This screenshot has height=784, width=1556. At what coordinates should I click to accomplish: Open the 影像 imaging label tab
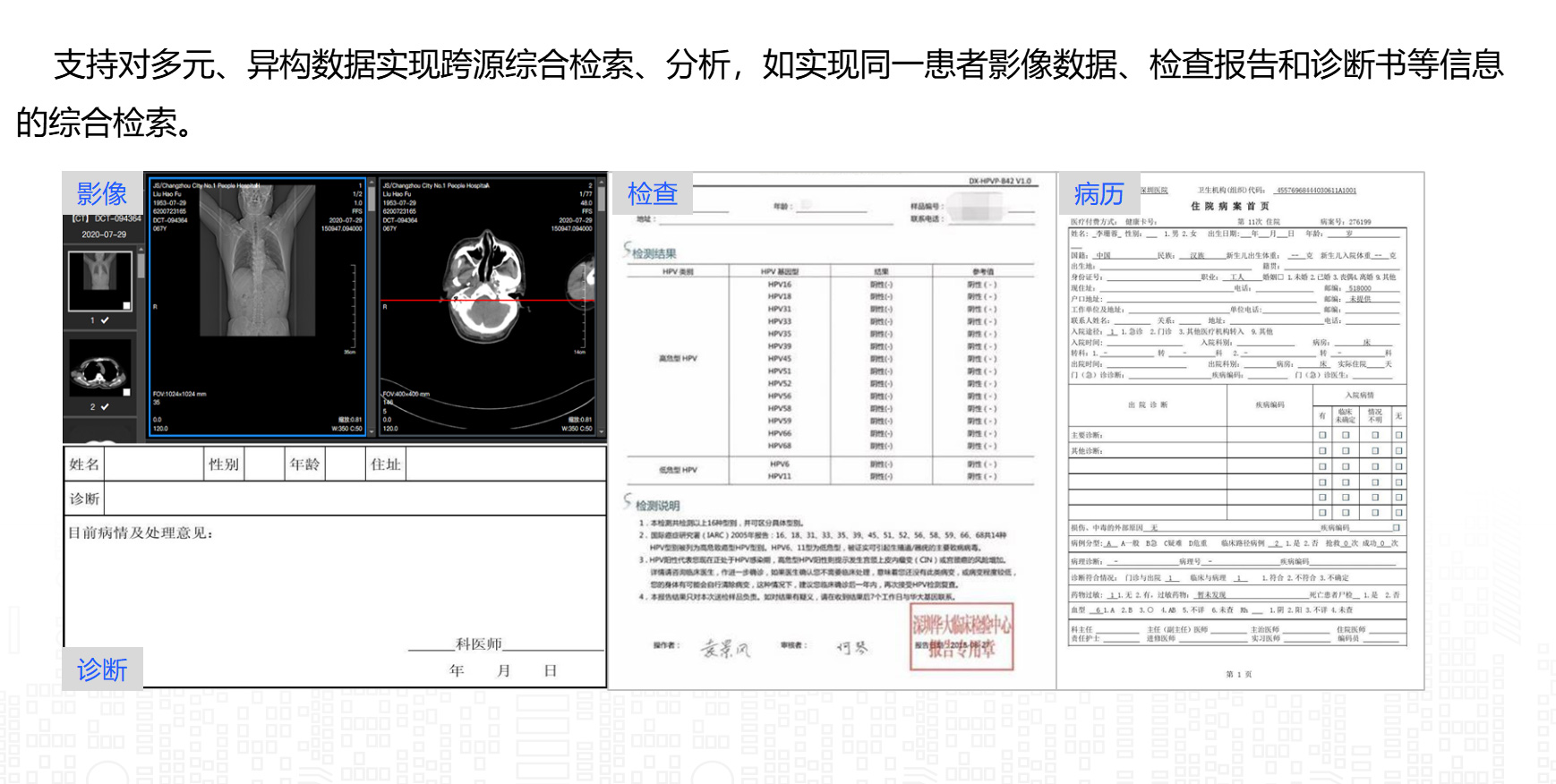tap(101, 193)
